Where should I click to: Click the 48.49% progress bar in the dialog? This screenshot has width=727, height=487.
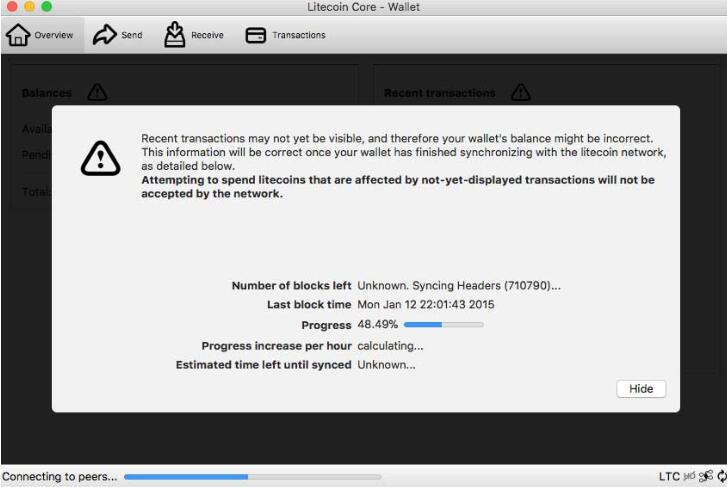[444, 325]
